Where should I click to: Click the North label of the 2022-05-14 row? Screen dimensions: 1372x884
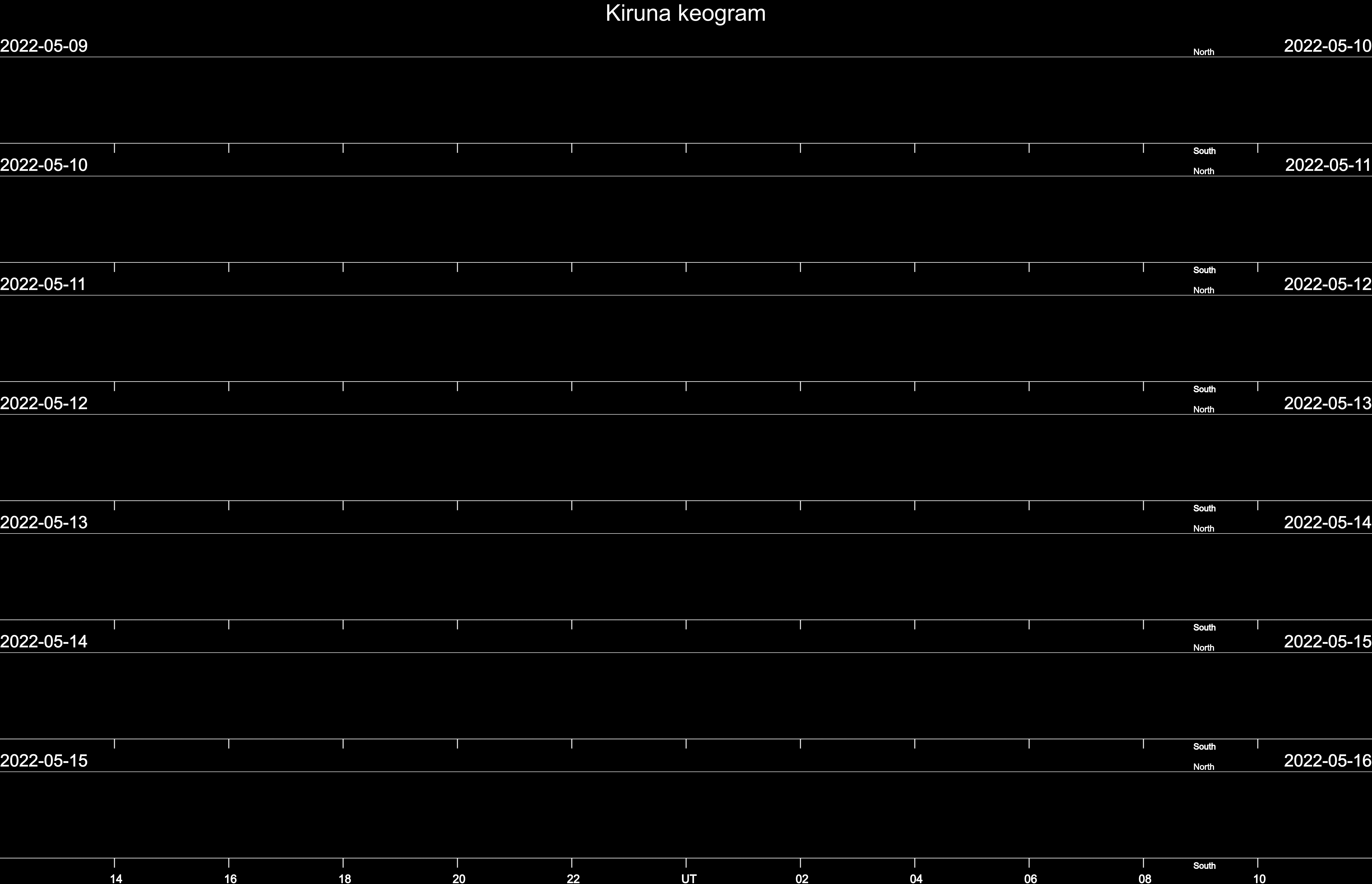[x=1203, y=648]
